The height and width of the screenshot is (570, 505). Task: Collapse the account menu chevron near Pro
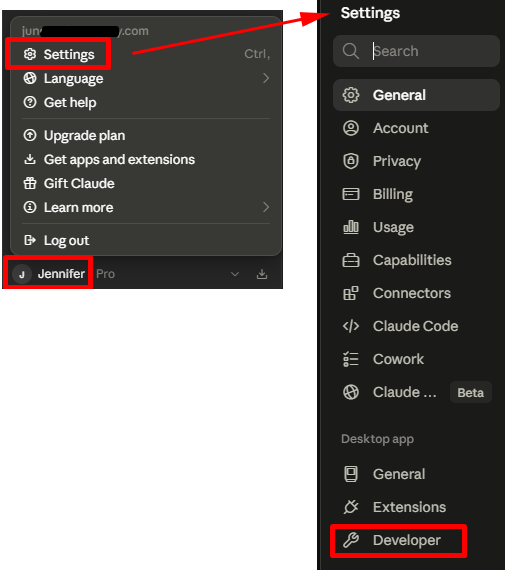point(235,274)
